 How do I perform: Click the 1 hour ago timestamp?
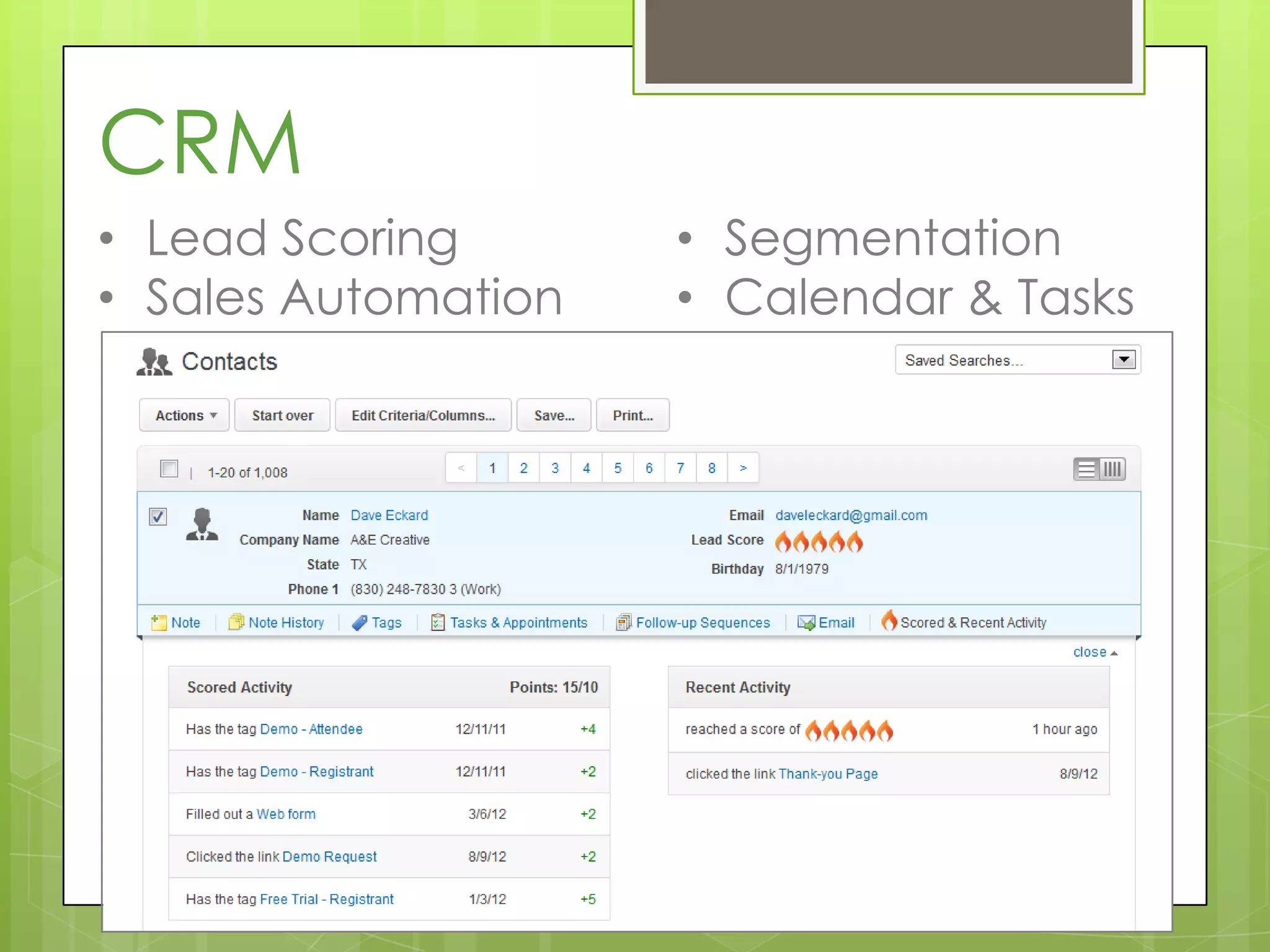[1065, 729]
